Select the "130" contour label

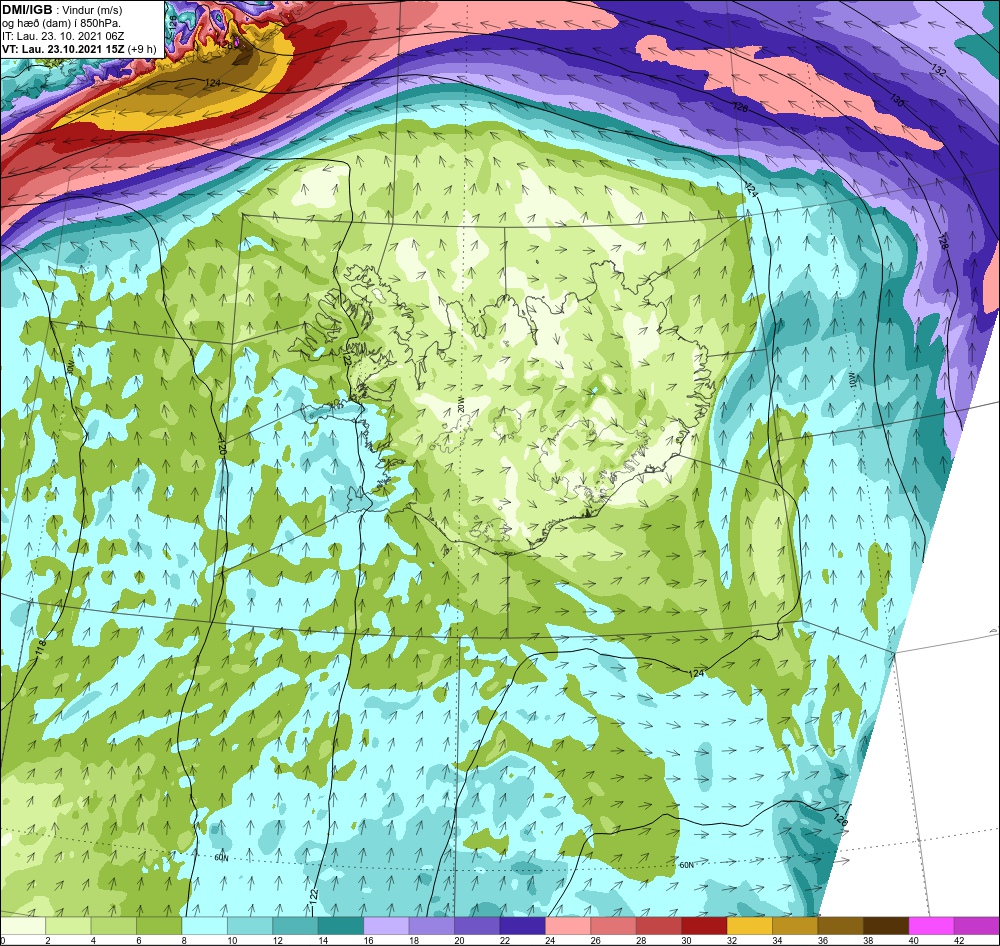coord(897,100)
